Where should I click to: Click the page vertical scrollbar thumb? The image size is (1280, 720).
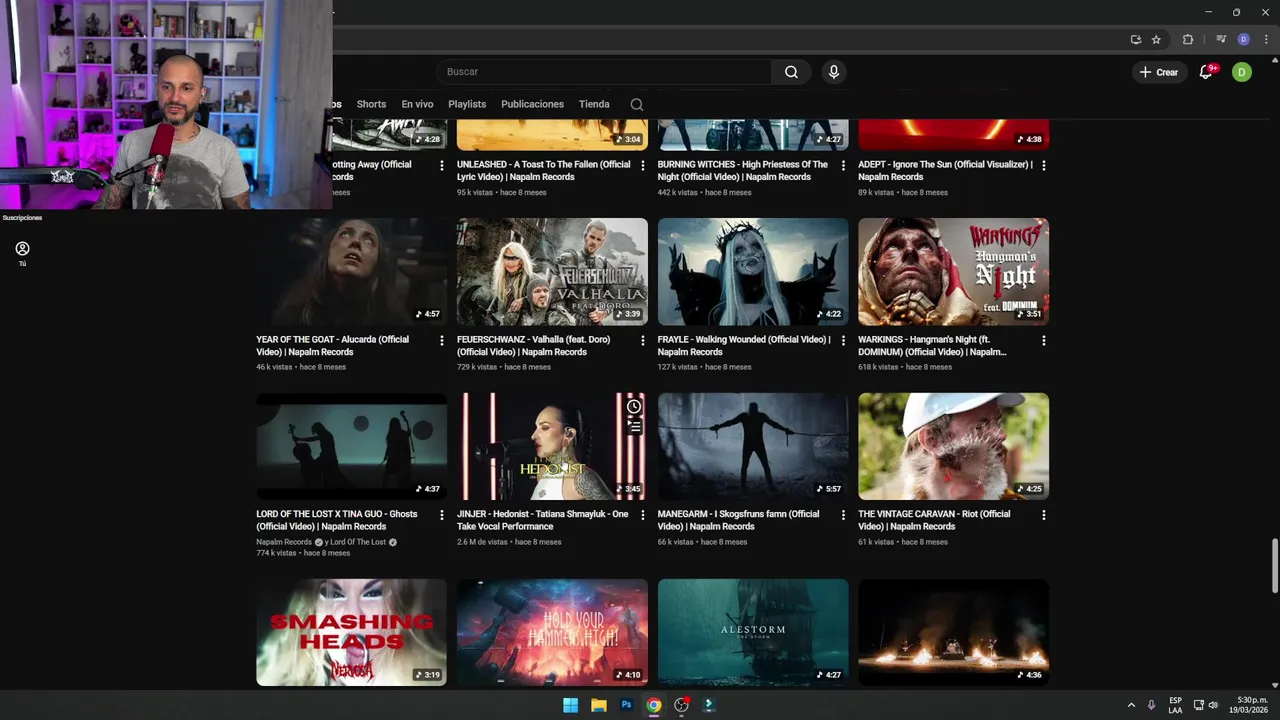point(1274,566)
